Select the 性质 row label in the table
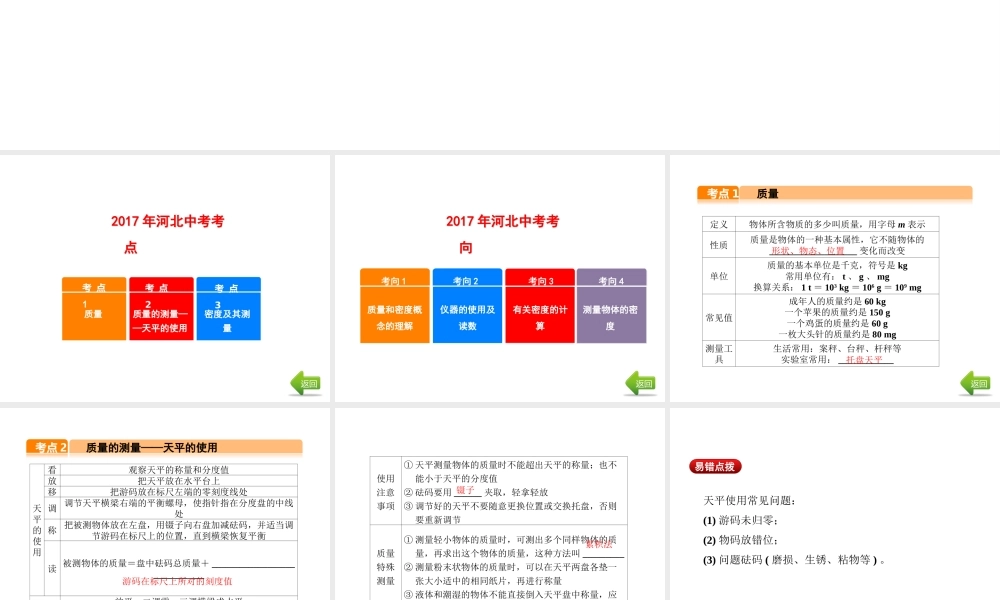The height and width of the screenshot is (600, 1000). [719, 245]
